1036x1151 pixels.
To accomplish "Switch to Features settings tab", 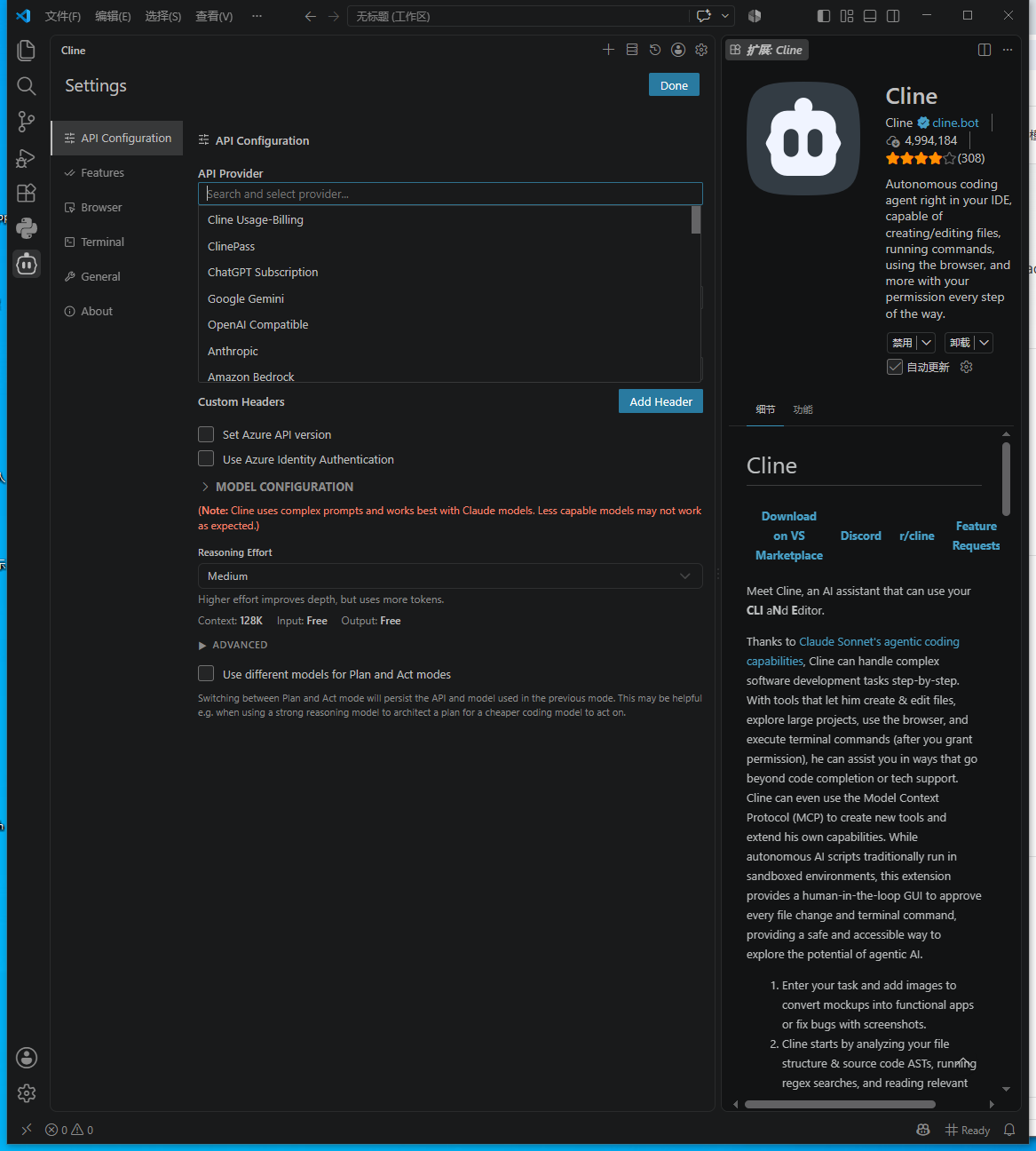I will pyautogui.click(x=116, y=172).
